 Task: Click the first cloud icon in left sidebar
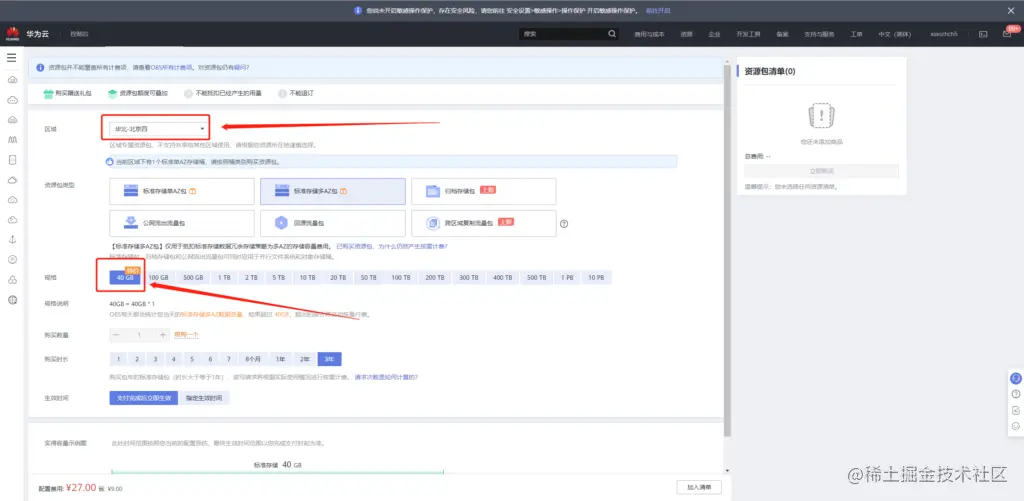[x=12, y=80]
